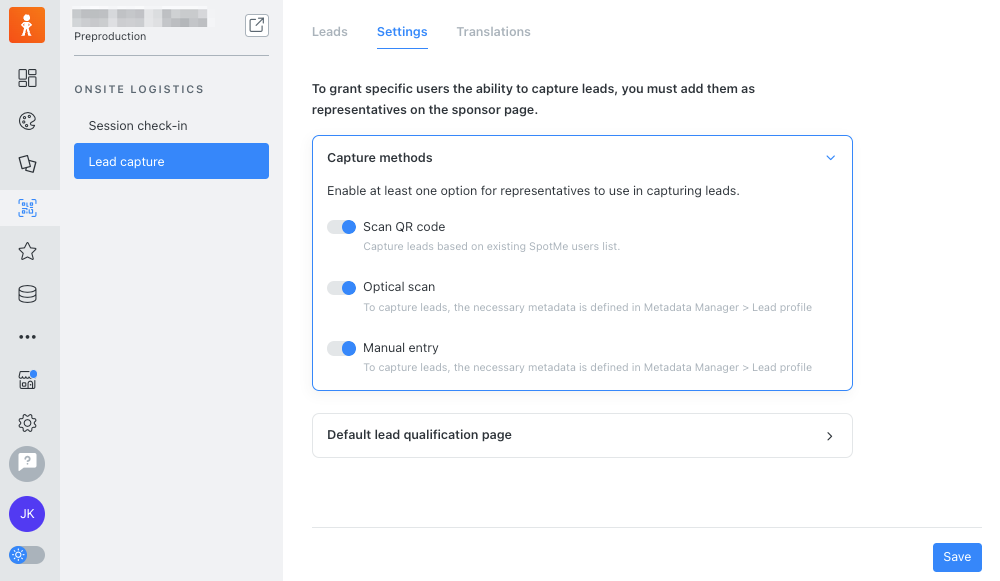The width and height of the screenshot is (1000, 581).
Task: Open the stacked cards icon in sidebar
Action: (27, 164)
